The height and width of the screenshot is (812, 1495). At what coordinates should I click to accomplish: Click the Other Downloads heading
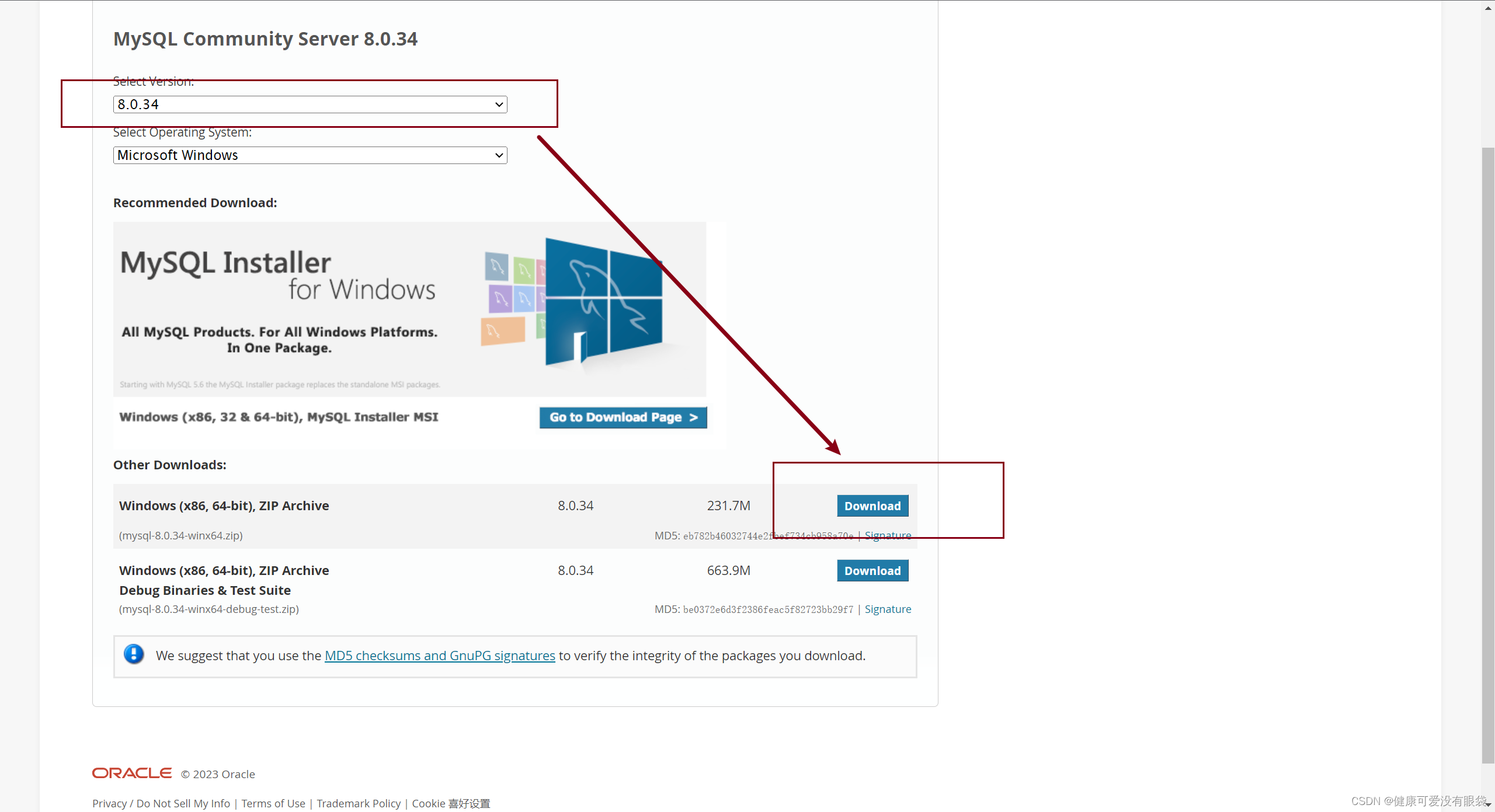click(170, 465)
